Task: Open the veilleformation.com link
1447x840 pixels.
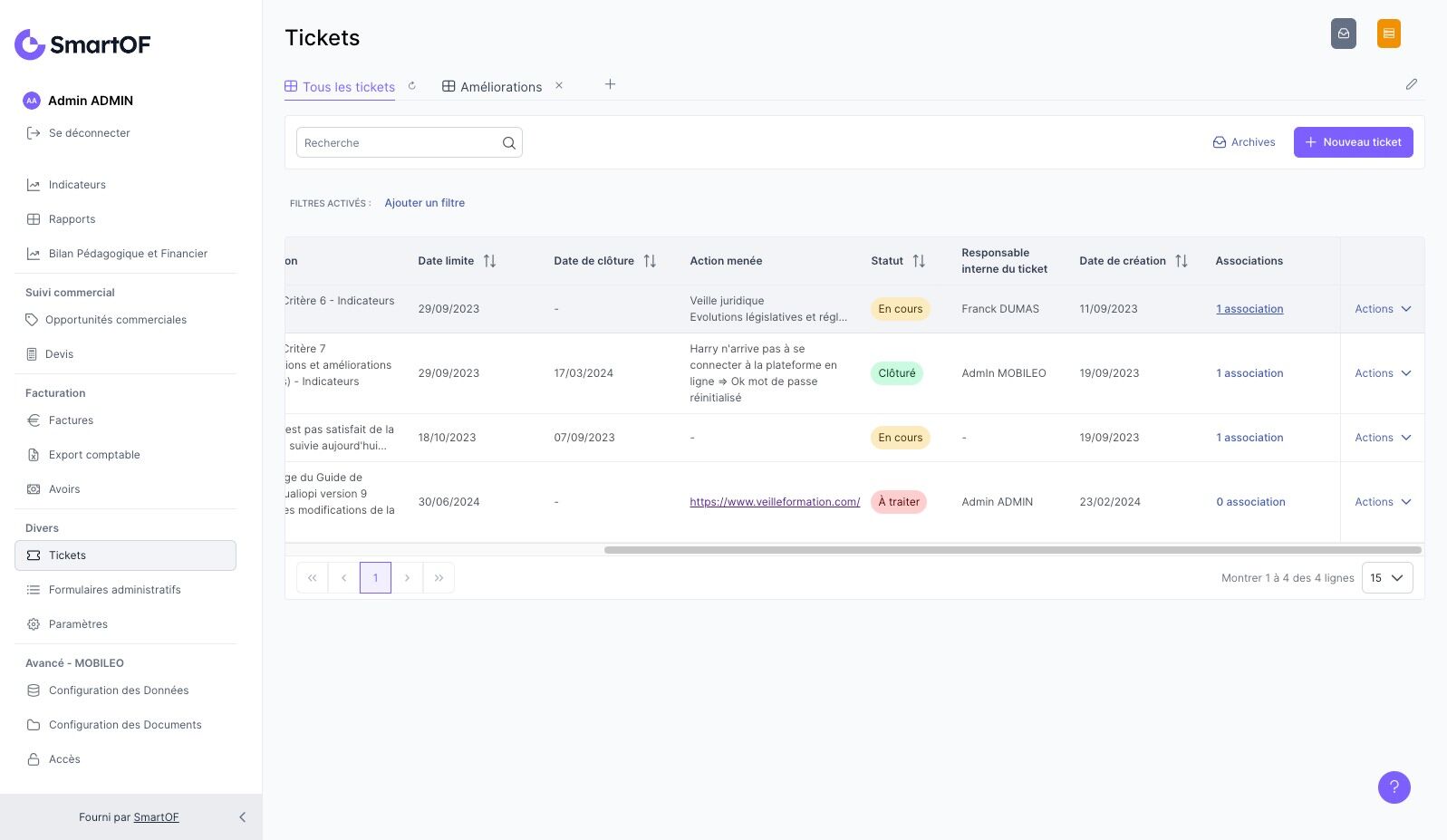Action: pos(775,502)
